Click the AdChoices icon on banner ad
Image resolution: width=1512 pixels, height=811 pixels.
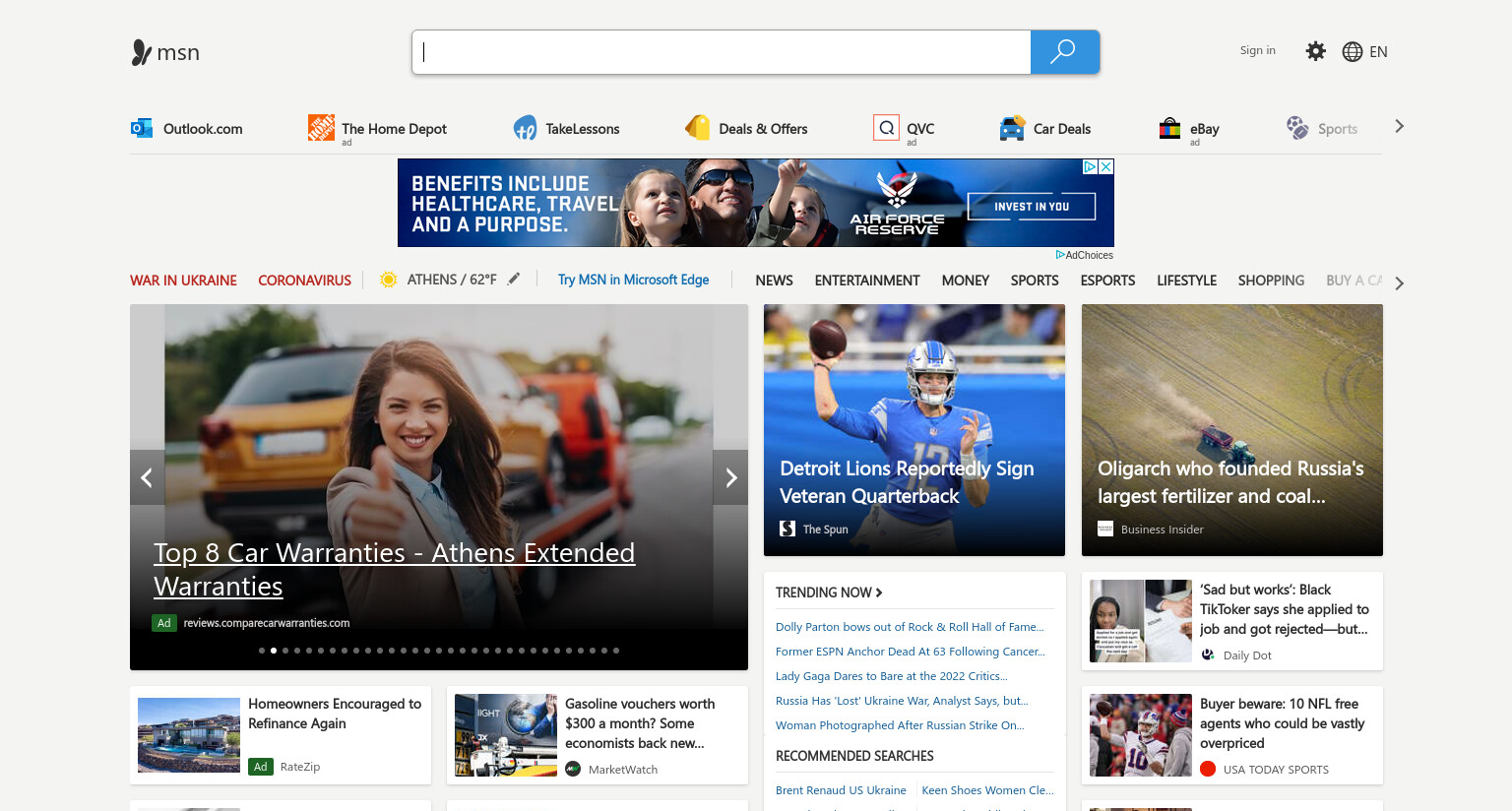point(1090,167)
